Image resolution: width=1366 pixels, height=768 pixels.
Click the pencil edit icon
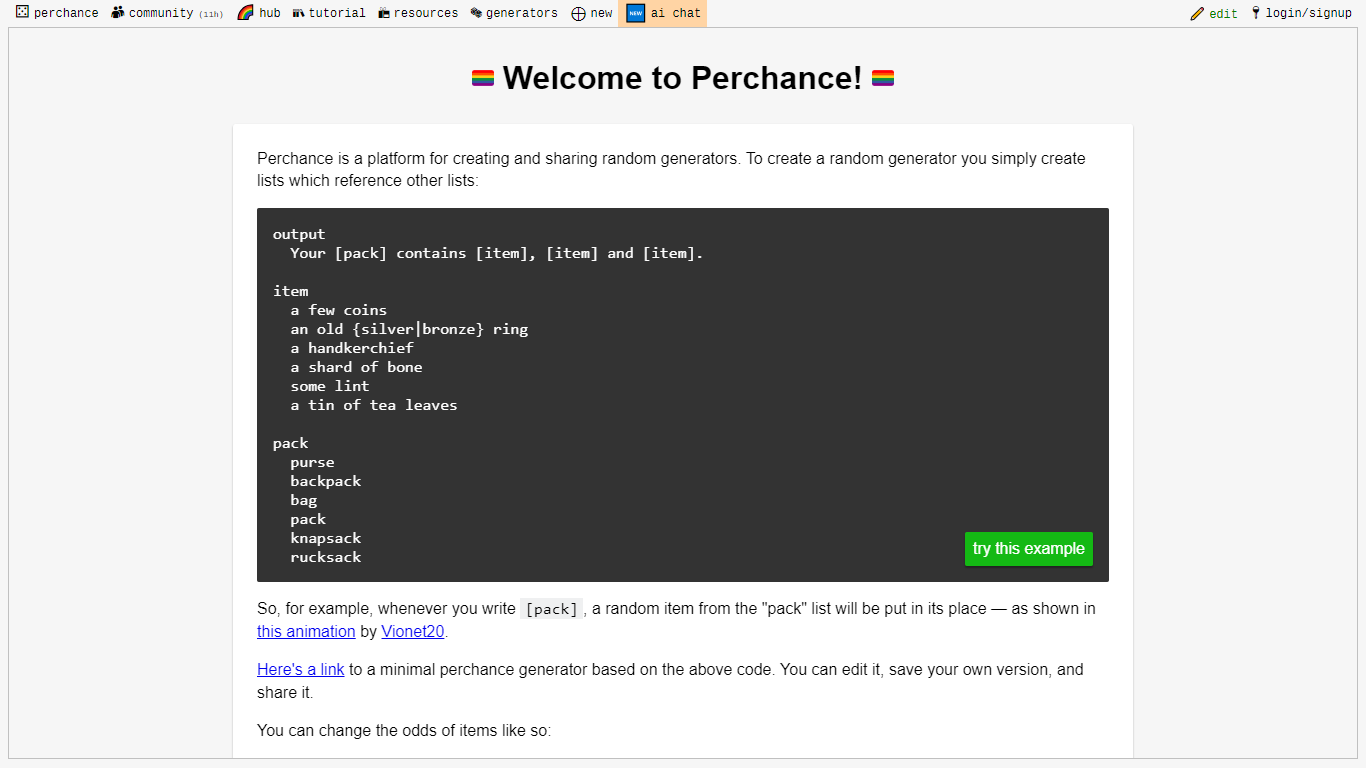coord(1197,13)
